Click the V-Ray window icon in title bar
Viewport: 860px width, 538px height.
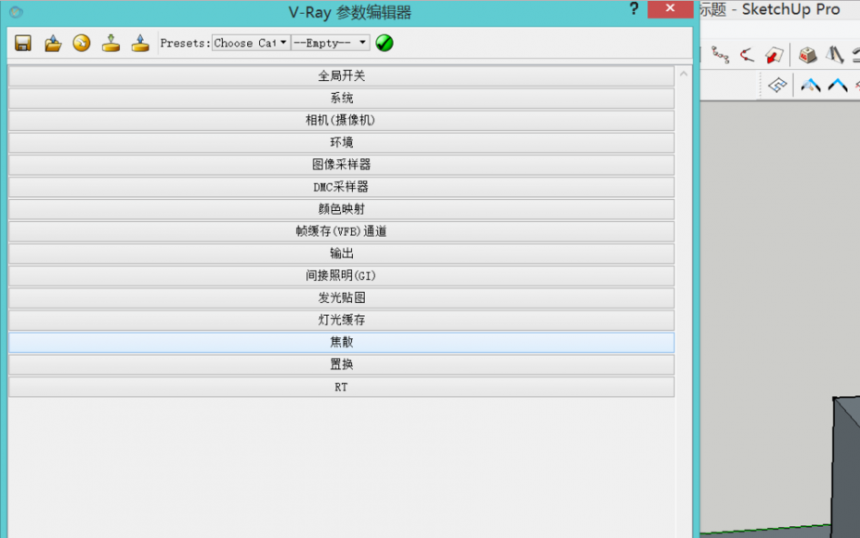[16, 12]
